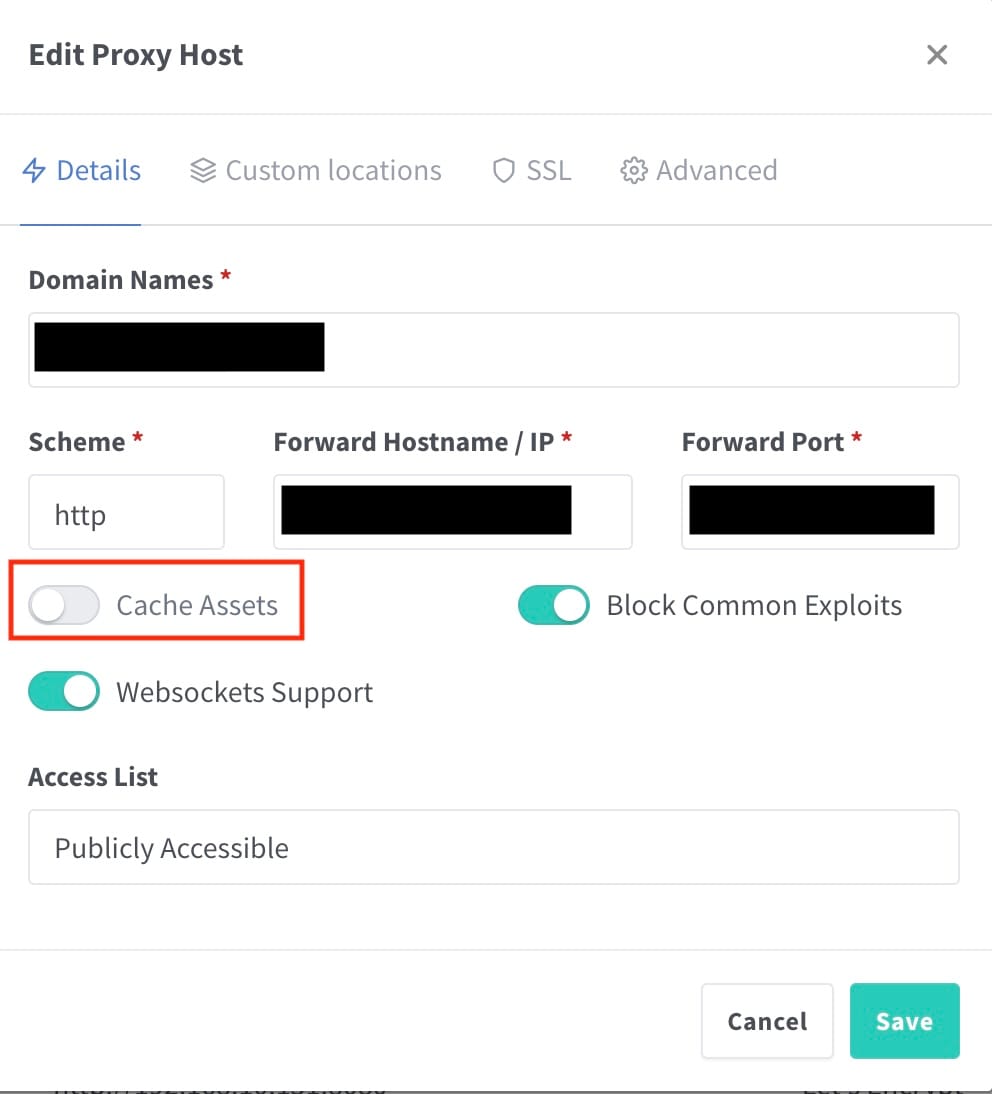Cancel editing the proxy host
Image resolution: width=992 pixels, height=1094 pixels.
click(767, 1021)
